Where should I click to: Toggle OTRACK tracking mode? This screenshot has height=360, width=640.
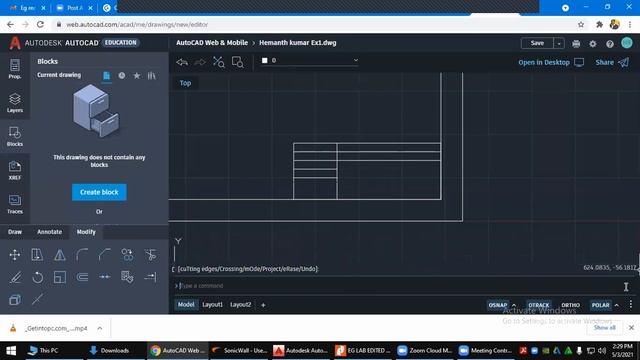click(539, 305)
